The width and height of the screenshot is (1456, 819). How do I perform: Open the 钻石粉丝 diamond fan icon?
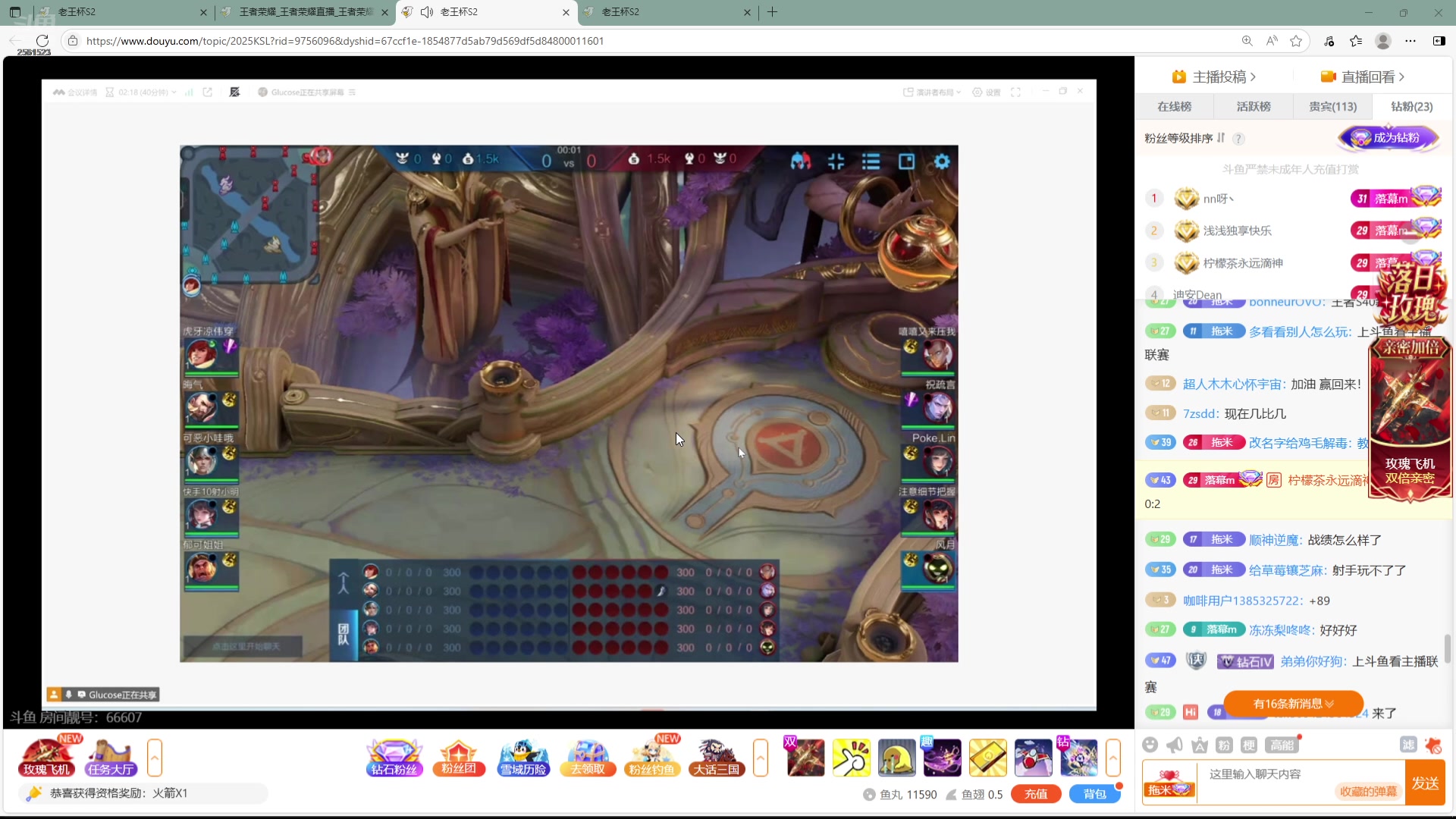click(394, 757)
